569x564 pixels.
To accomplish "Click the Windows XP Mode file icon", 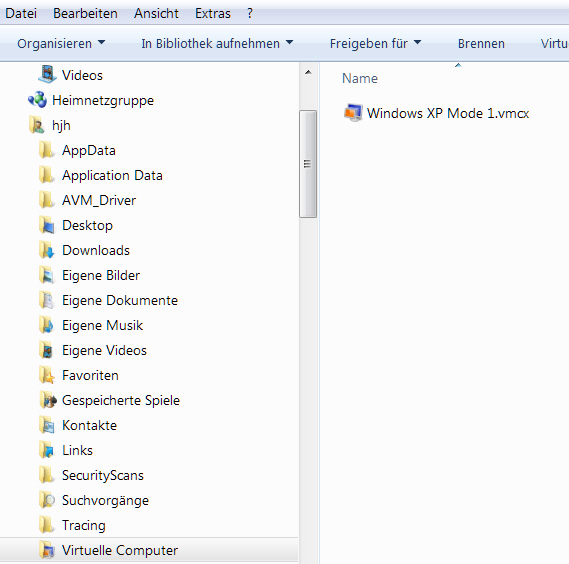I will point(353,113).
